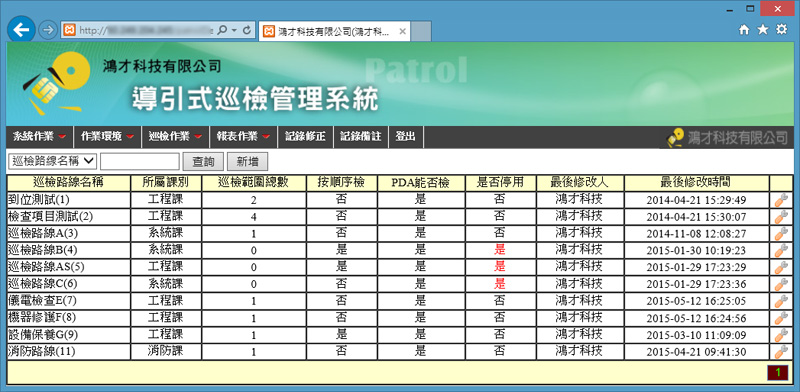Edit the 巡檢路線AS(5) row via wrench icon
The width and height of the screenshot is (800, 392).
[x=781, y=267]
